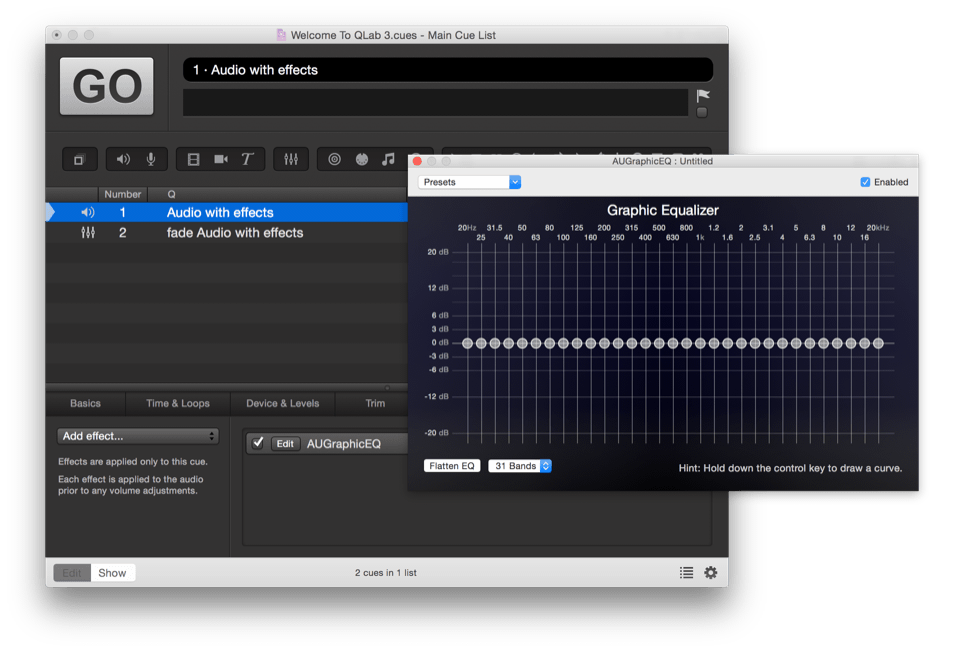The image size is (960, 652).
Task: Open the Add effect dropdown
Action: 138,436
